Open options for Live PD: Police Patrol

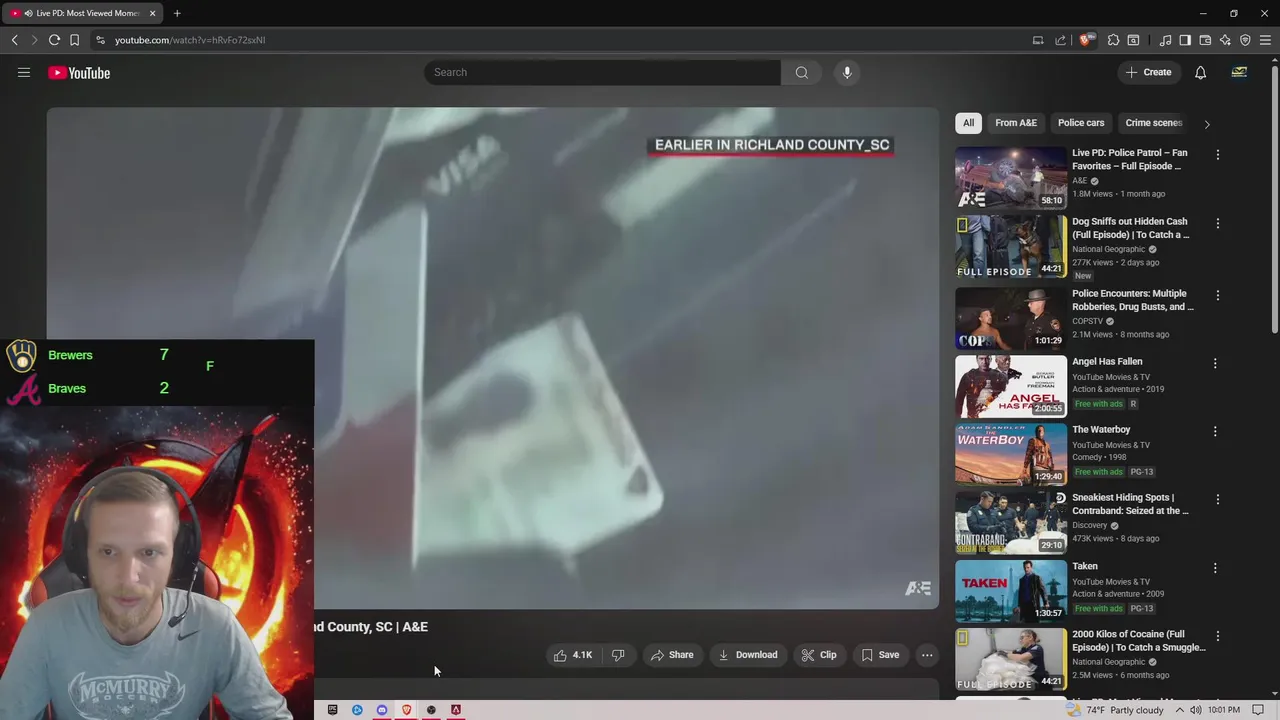(x=1217, y=155)
